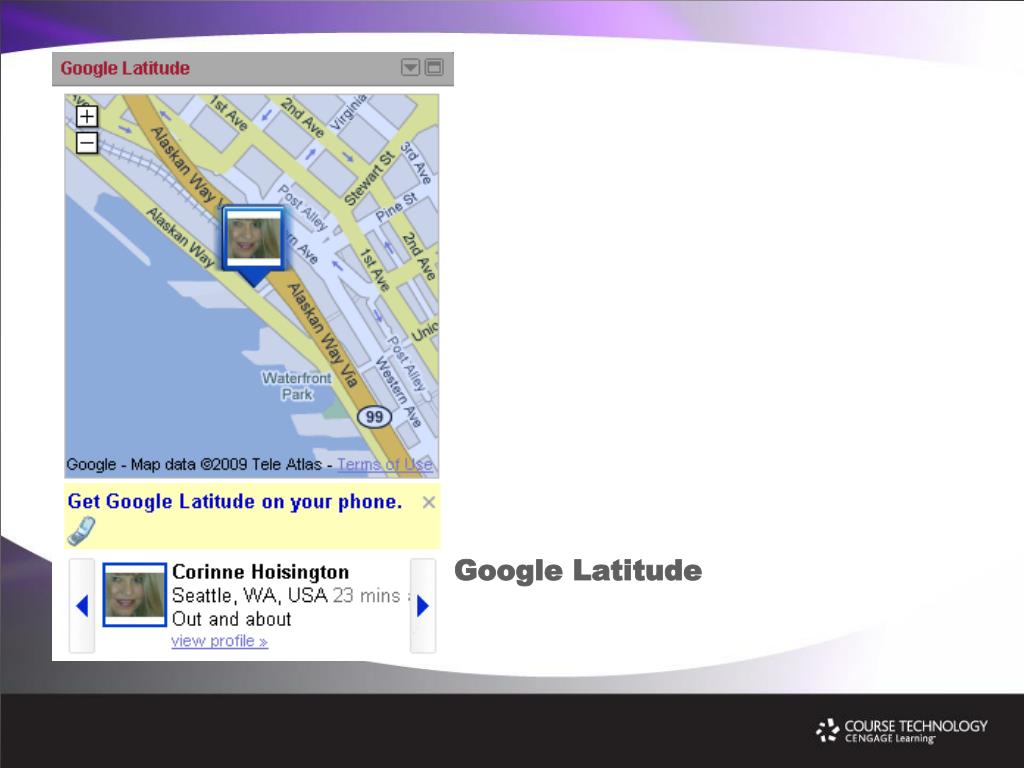This screenshot has height=768, width=1024.
Task: Click the 'Google Latitude' slide caption
Action: click(x=578, y=570)
